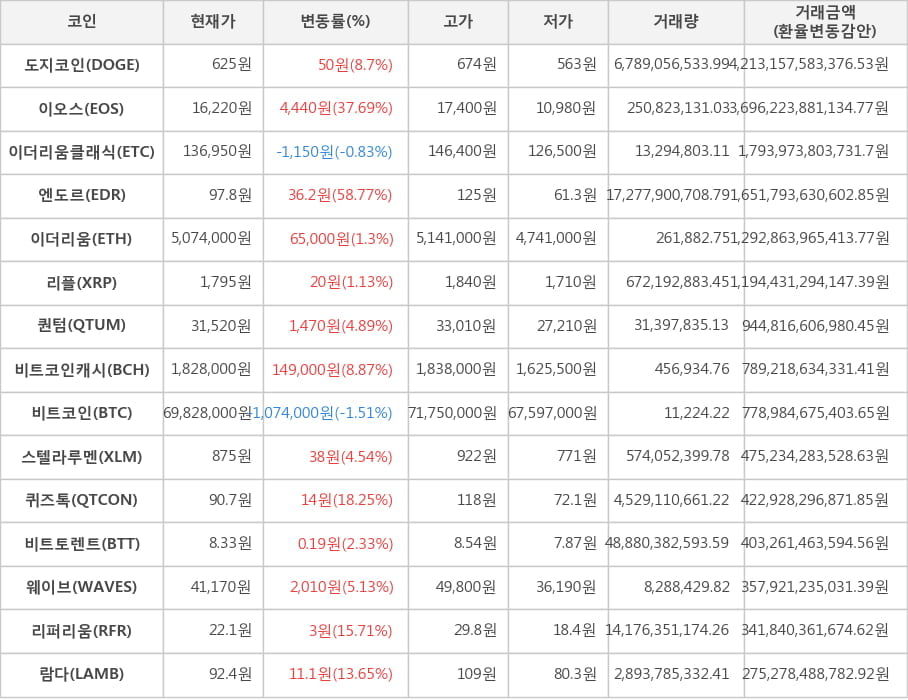This screenshot has width=908, height=700.
Task: Click XRP change 20원(1.13%)
Action: [352, 282]
